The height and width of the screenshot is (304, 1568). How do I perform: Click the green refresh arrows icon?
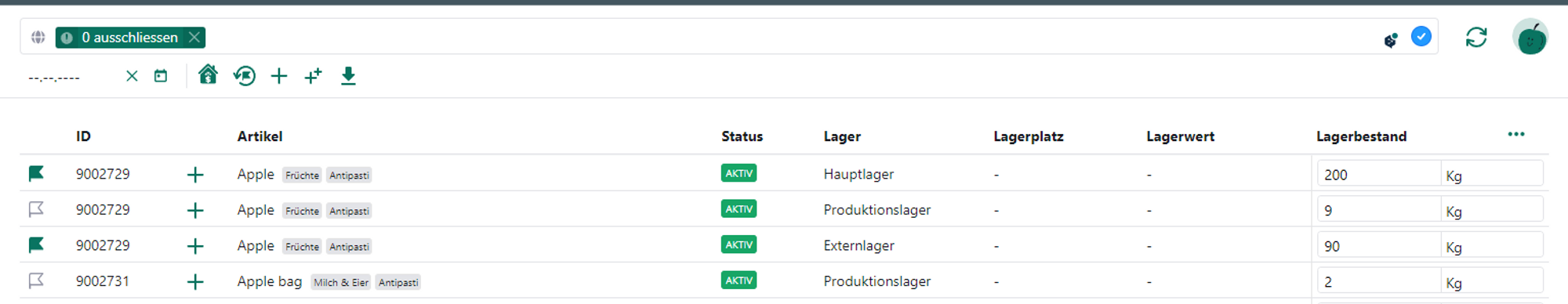pos(1476,37)
